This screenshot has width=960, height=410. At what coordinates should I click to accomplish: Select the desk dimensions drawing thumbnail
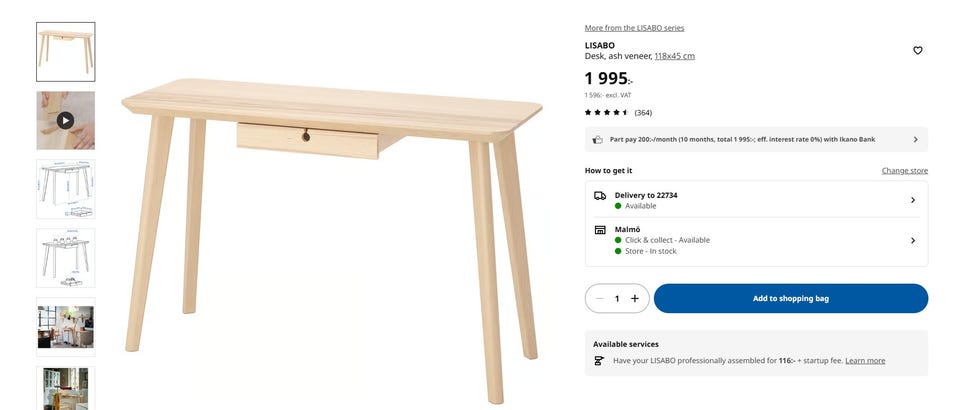click(66, 189)
